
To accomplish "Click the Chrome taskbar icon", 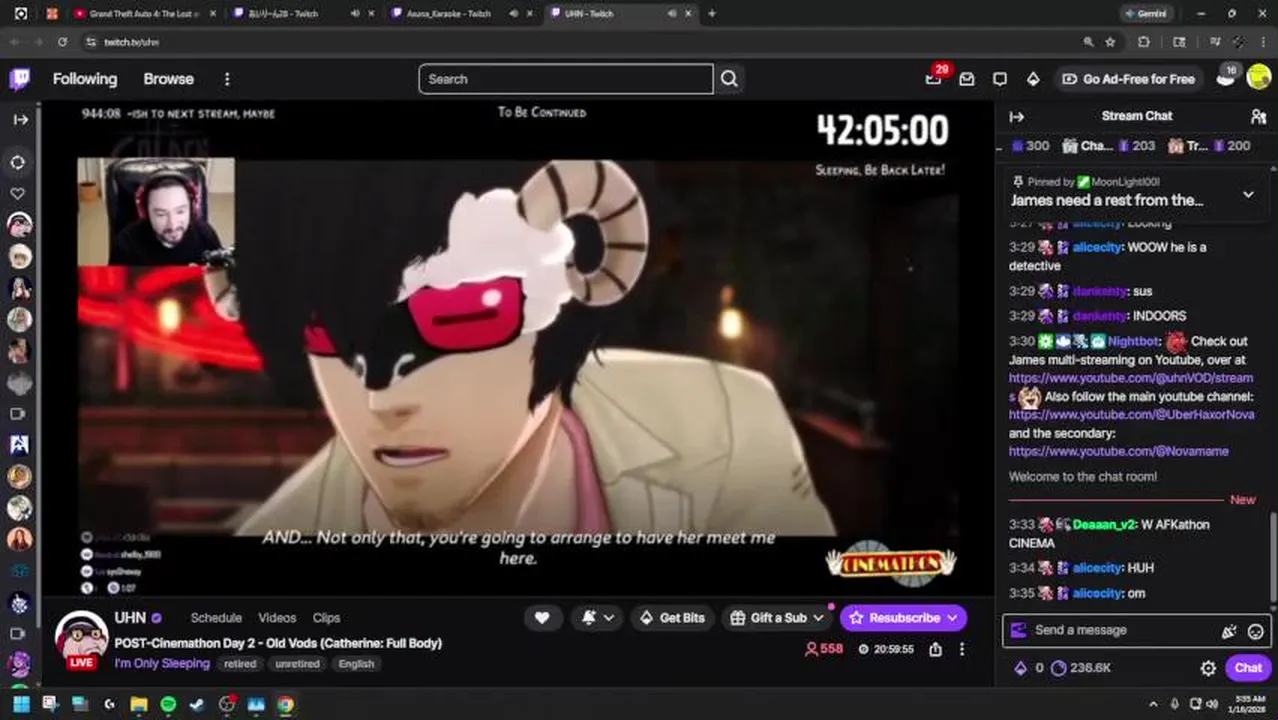I will pos(285,704).
